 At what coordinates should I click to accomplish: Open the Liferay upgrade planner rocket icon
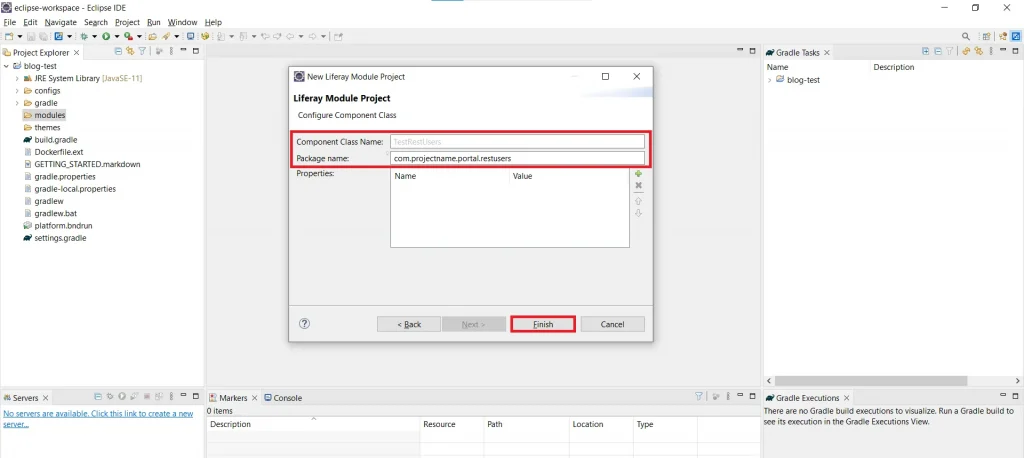(166, 37)
